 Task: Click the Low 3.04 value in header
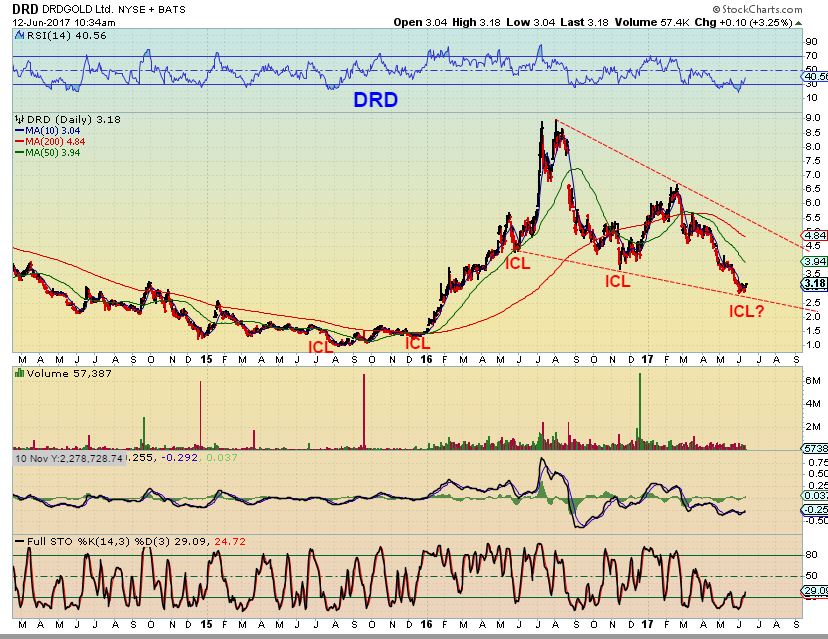click(531, 23)
